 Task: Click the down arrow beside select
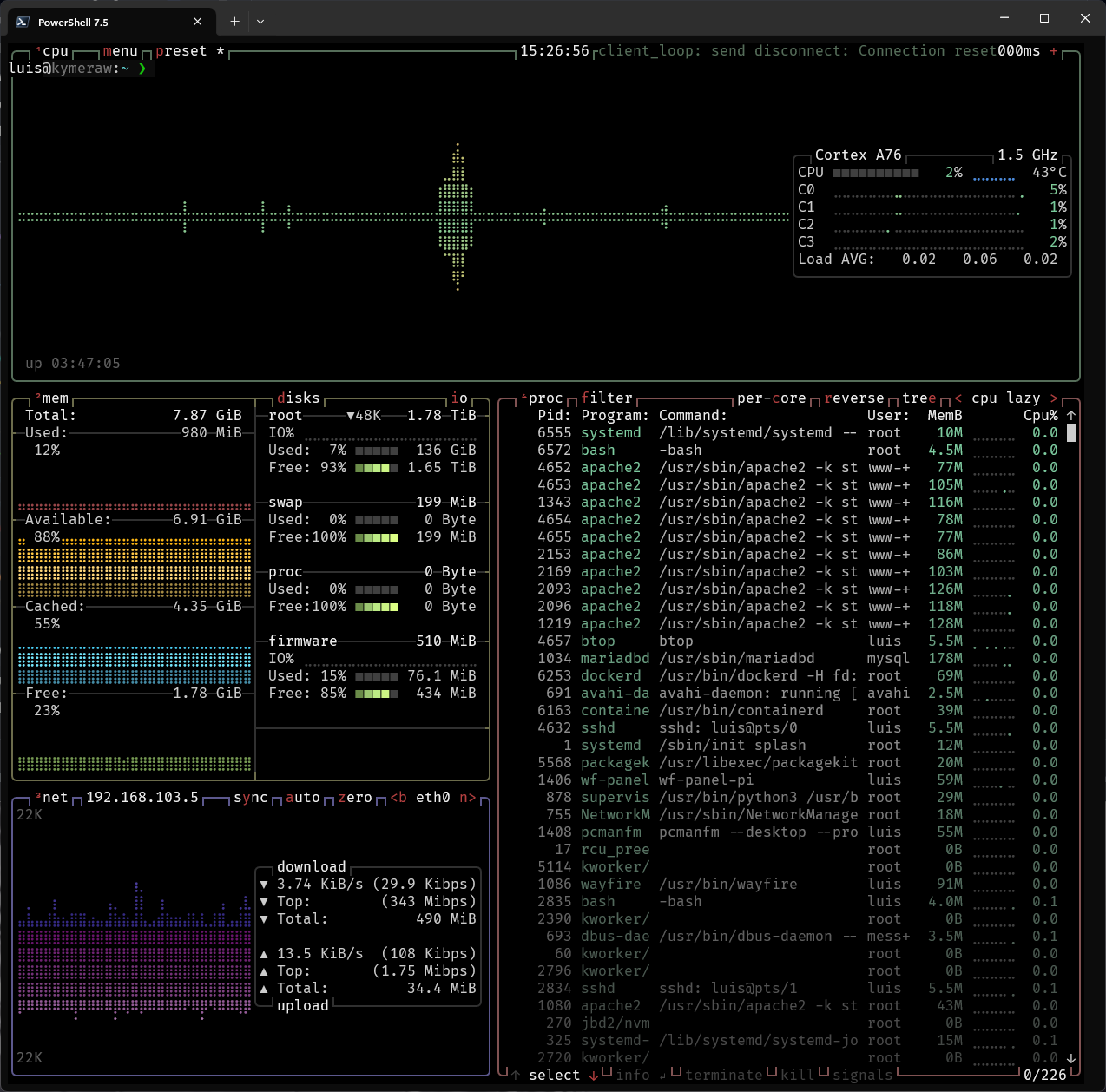(x=594, y=1076)
